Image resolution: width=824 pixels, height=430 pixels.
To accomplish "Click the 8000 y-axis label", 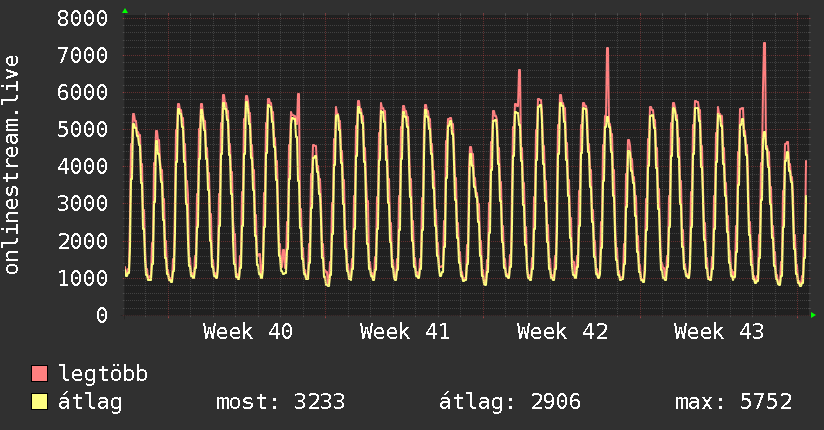I will [83, 18].
